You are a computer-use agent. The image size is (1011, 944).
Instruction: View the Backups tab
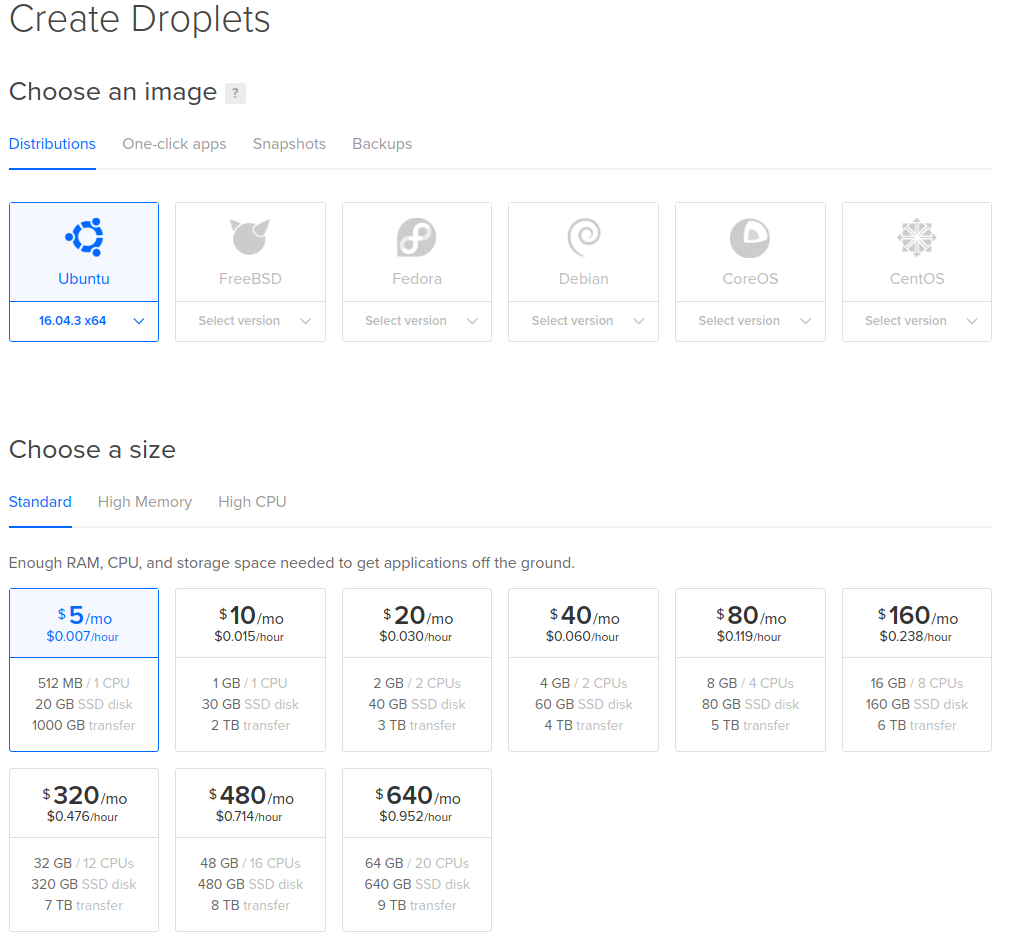[382, 144]
